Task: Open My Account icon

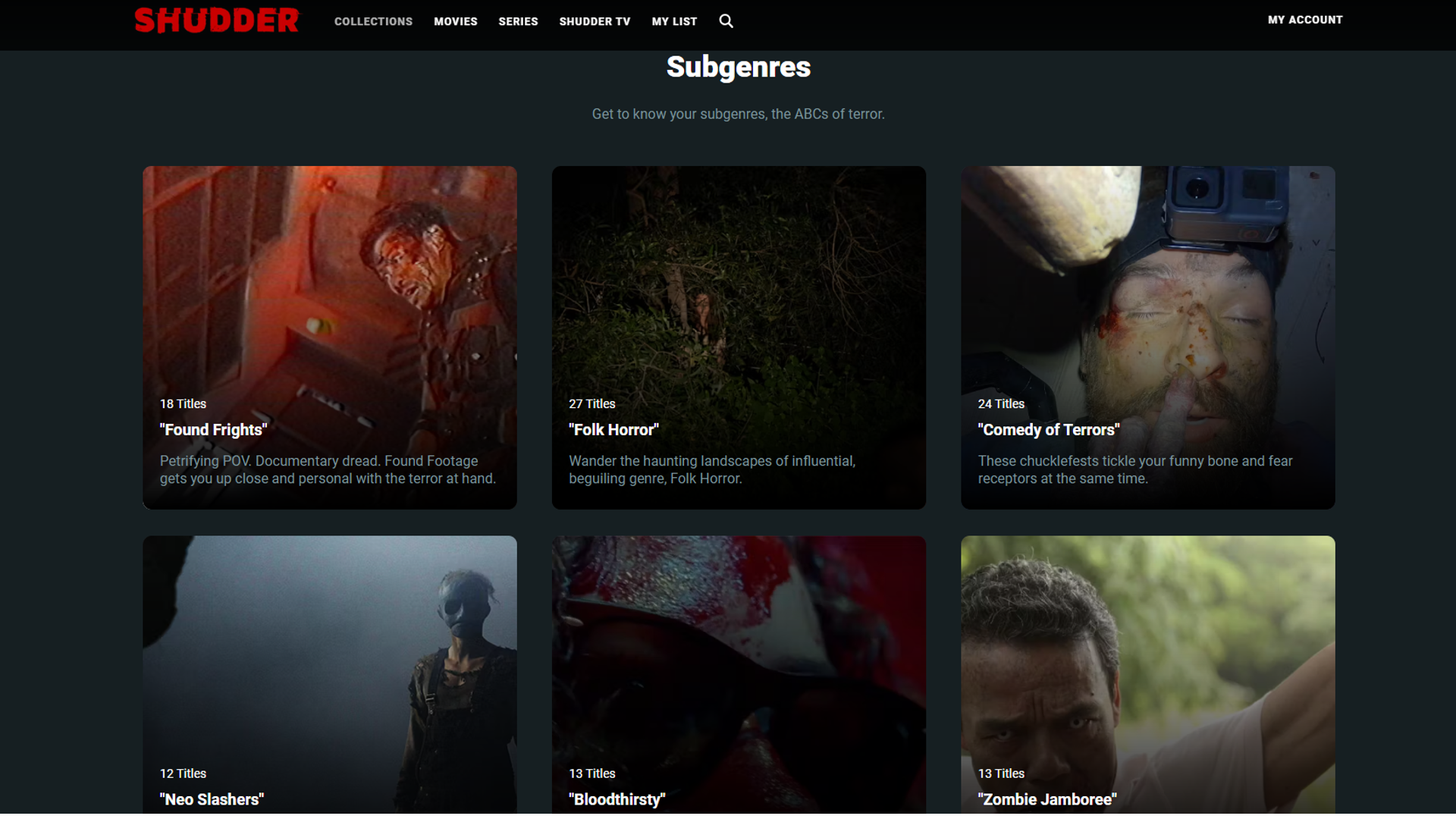Action: [x=1304, y=19]
